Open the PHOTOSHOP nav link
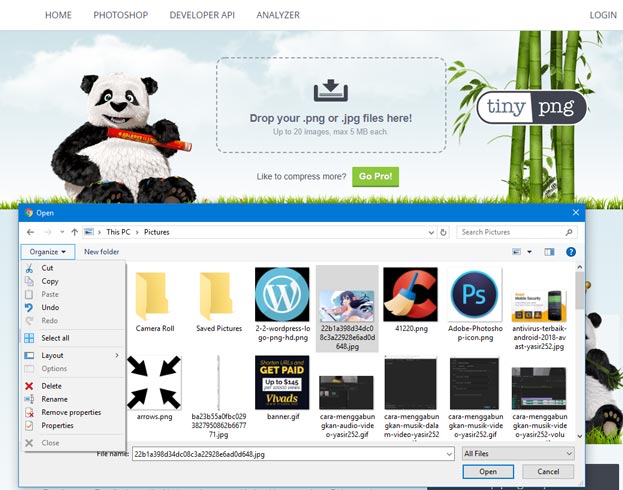This screenshot has height=490, width=623. point(121,15)
